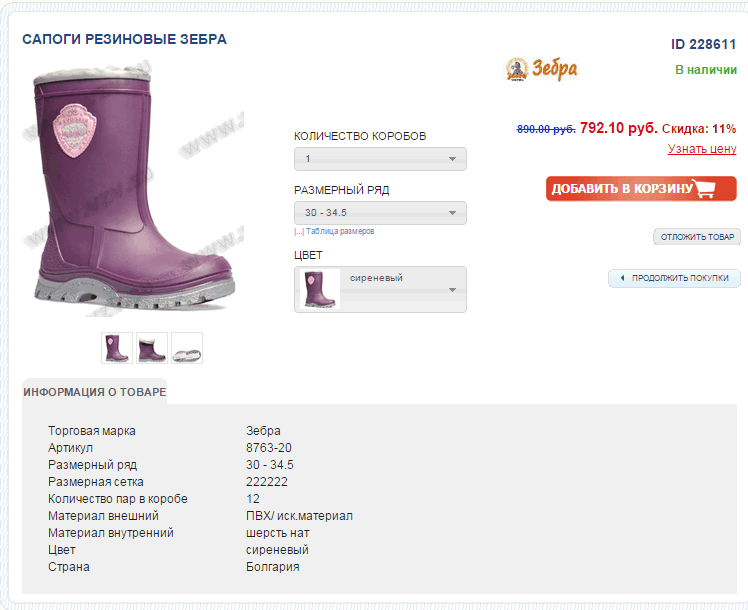Click the discounted price 792.10 руб.
This screenshot has width=748, height=610.
coord(618,128)
